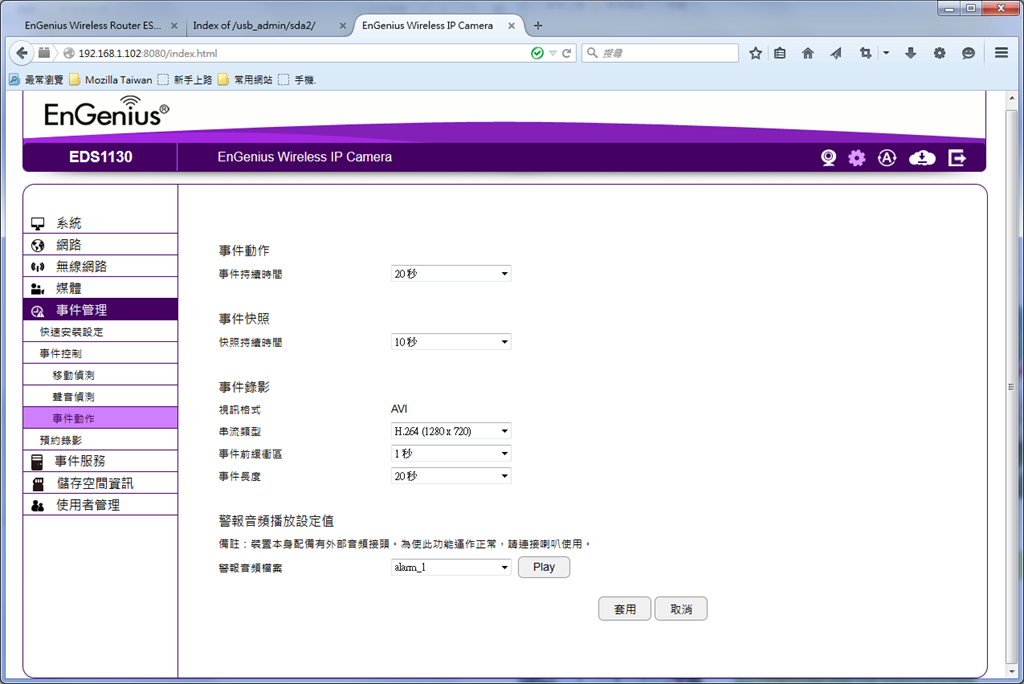Open the Firefox hamburger menu

pos(1001,53)
